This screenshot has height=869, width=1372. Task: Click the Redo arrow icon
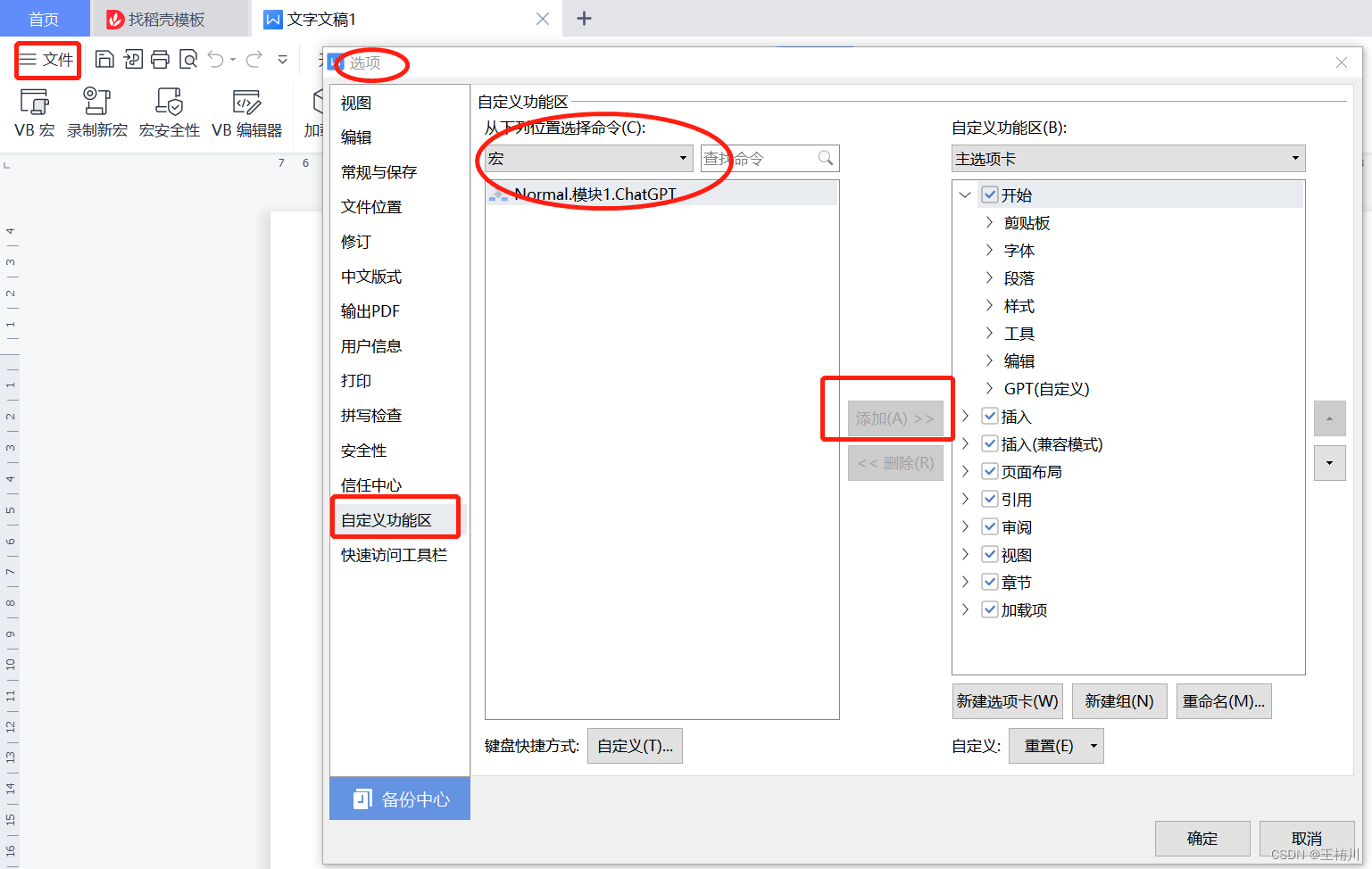click(254, 60)
